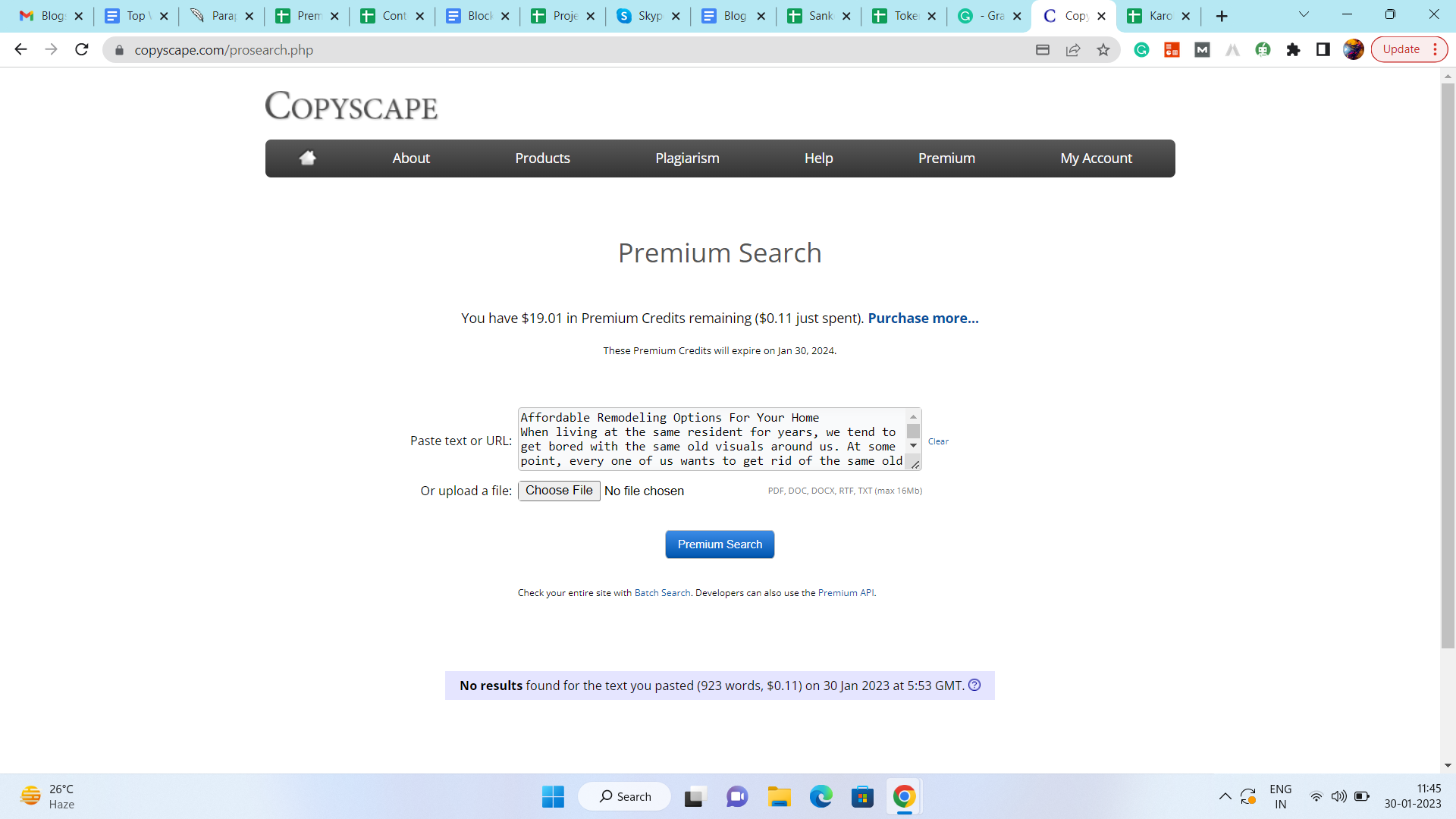Open the My Account menu item

click(1096, 158)
